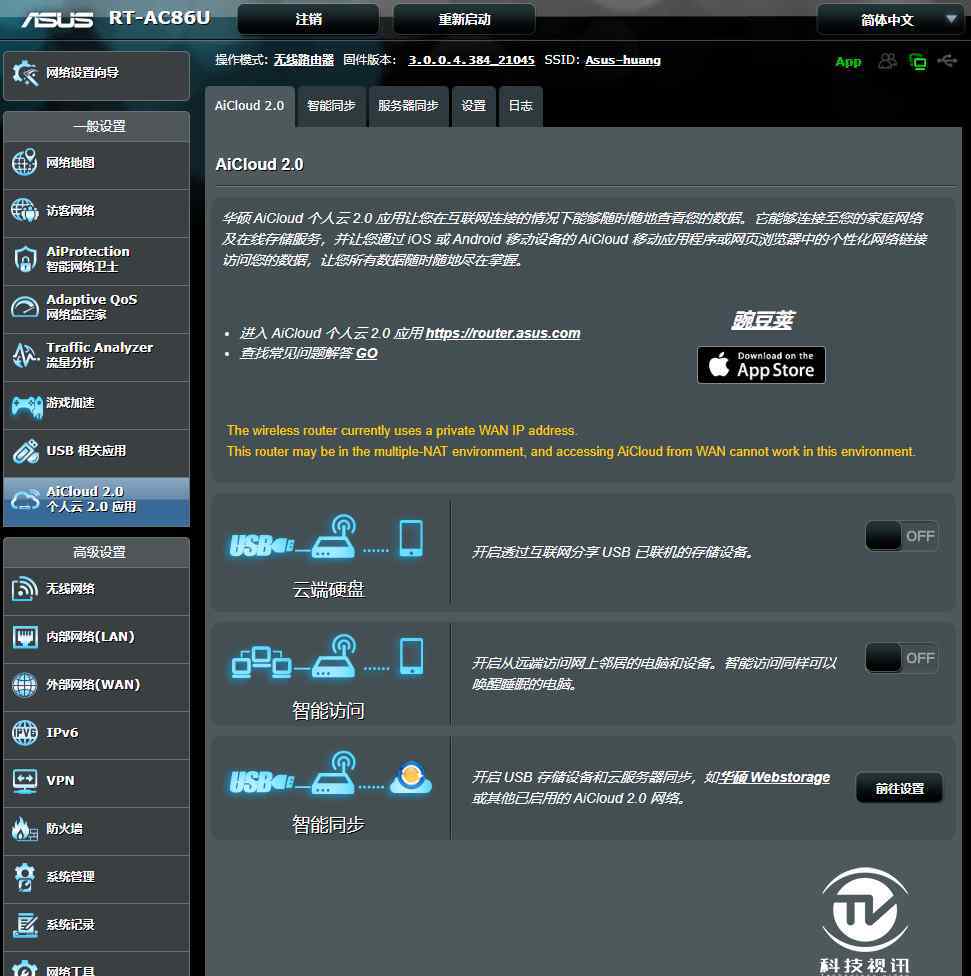This screenshot has width=971, height=976.
Task: Open the 网络设置向导 setup wizard icon
Action: coord(25,73)
